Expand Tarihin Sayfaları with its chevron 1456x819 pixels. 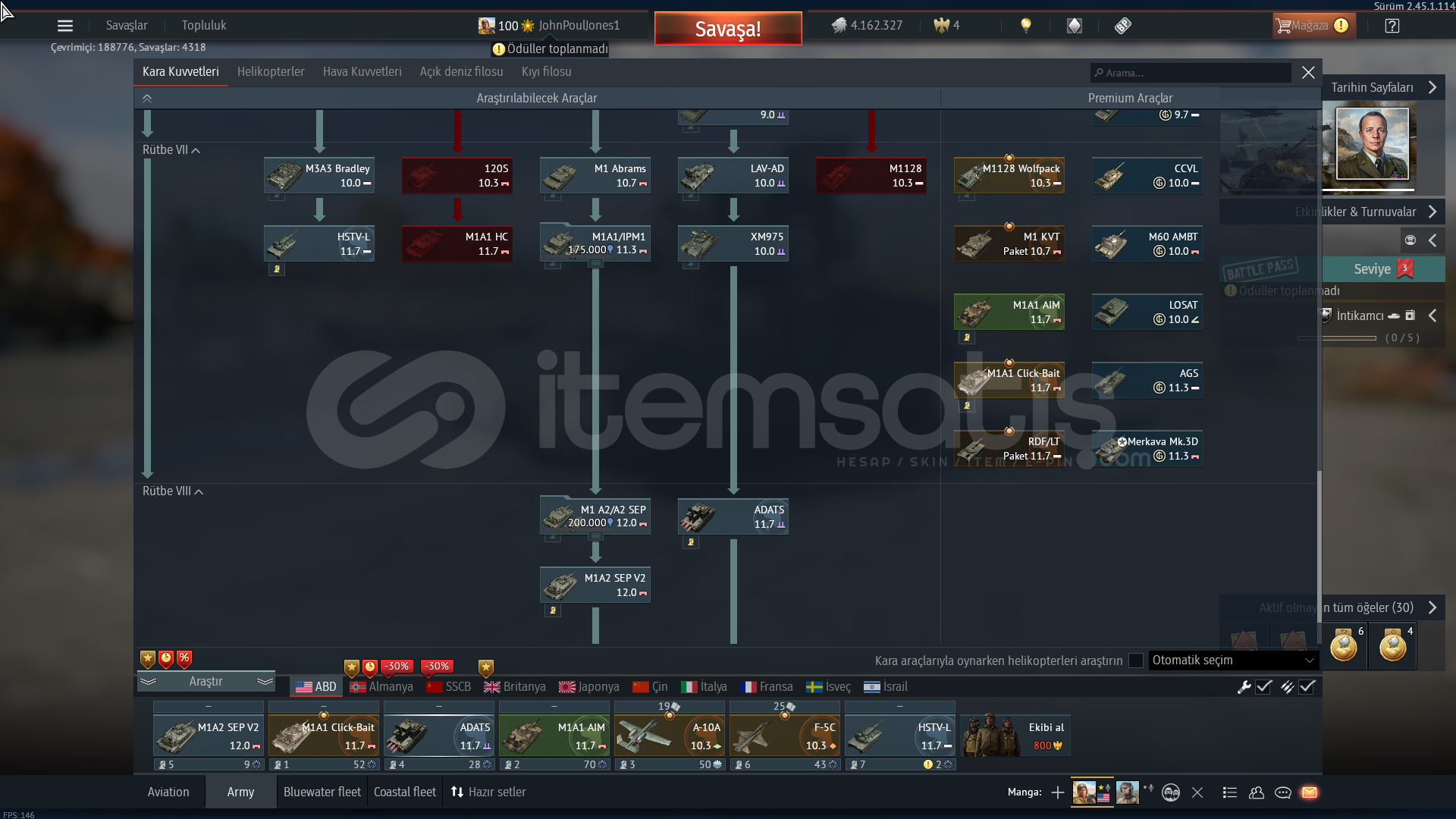1432,88
